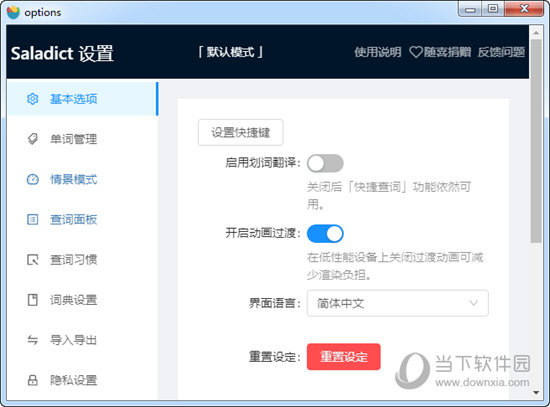Click the scrollbar down arrow

click(536, 393)
